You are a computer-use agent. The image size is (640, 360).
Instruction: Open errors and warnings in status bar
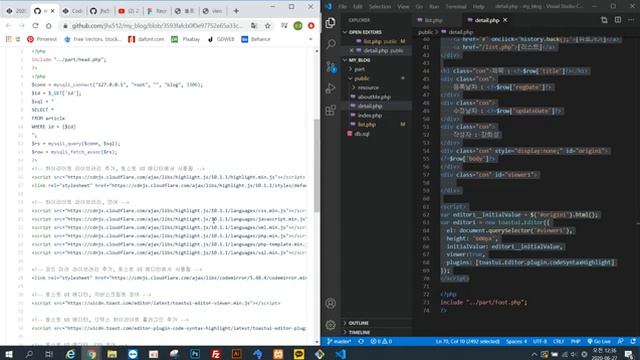(381, 341)
